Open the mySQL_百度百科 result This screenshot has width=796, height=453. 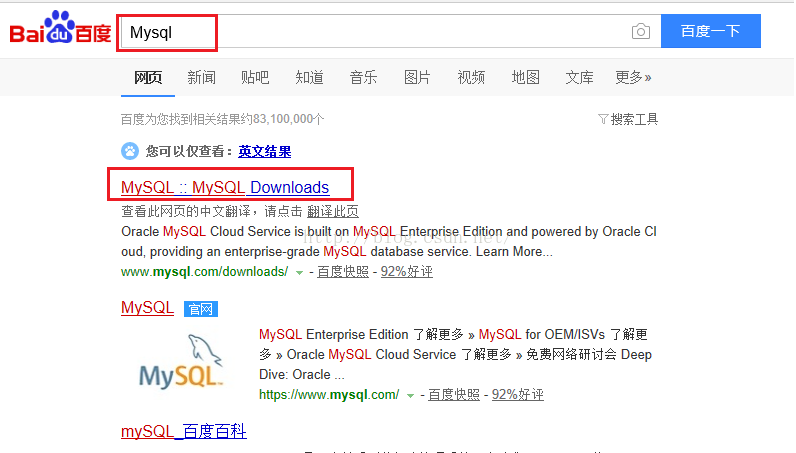click(184, 431)
